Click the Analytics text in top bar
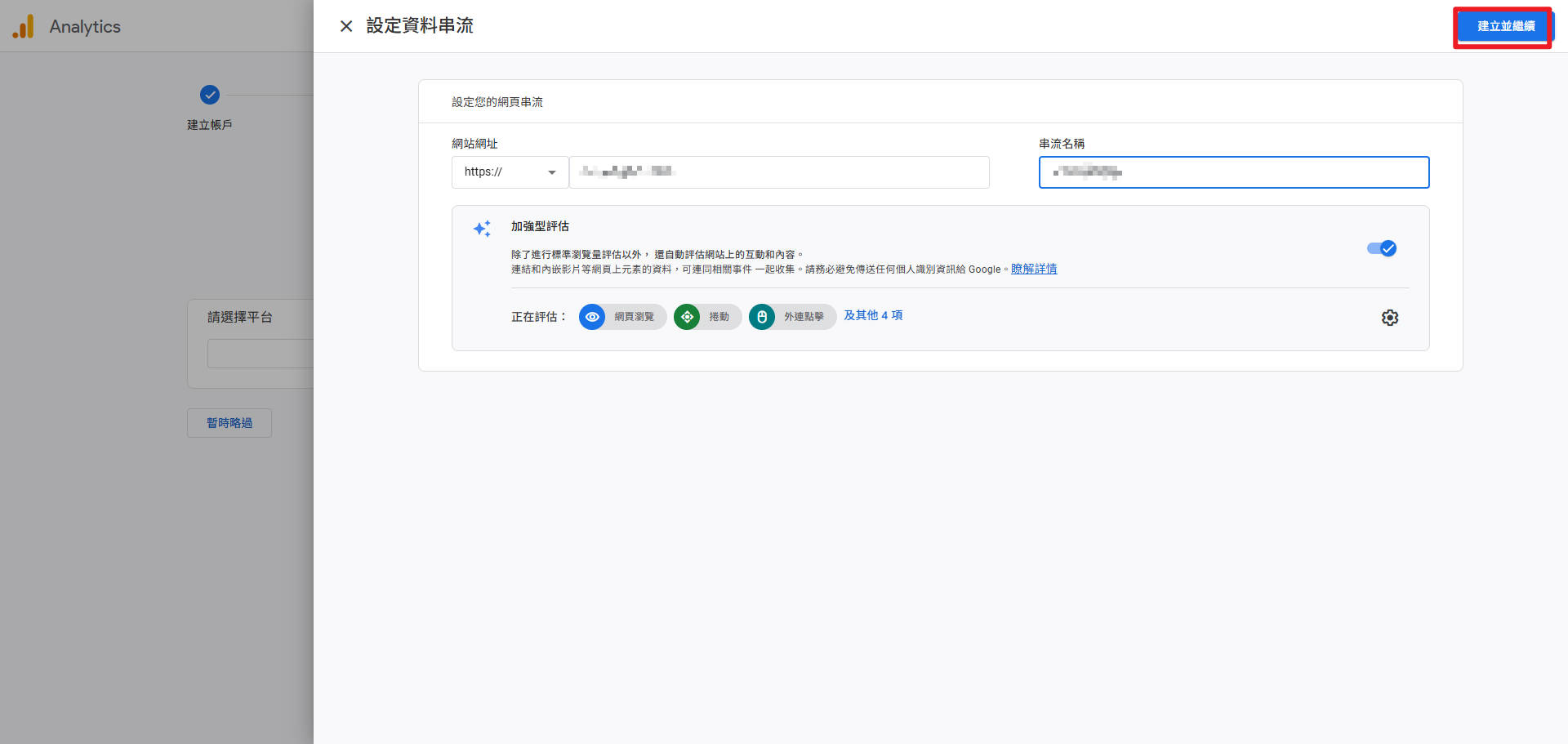This screenshot has height=744, width=1568. click(85, 26)
